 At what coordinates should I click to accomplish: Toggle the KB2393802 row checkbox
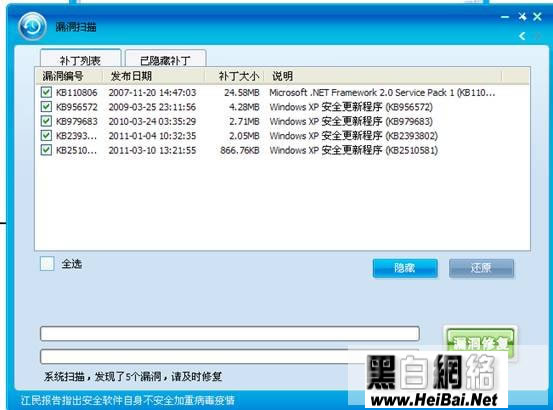[46, 135]
